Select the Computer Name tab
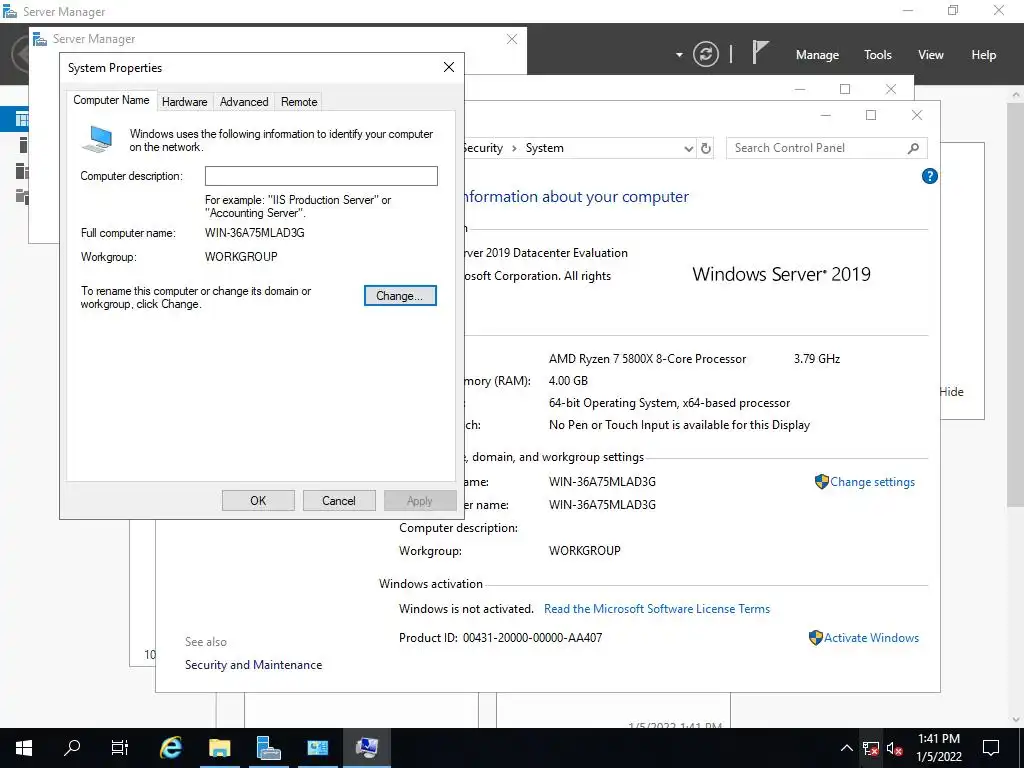 point(111,100)
